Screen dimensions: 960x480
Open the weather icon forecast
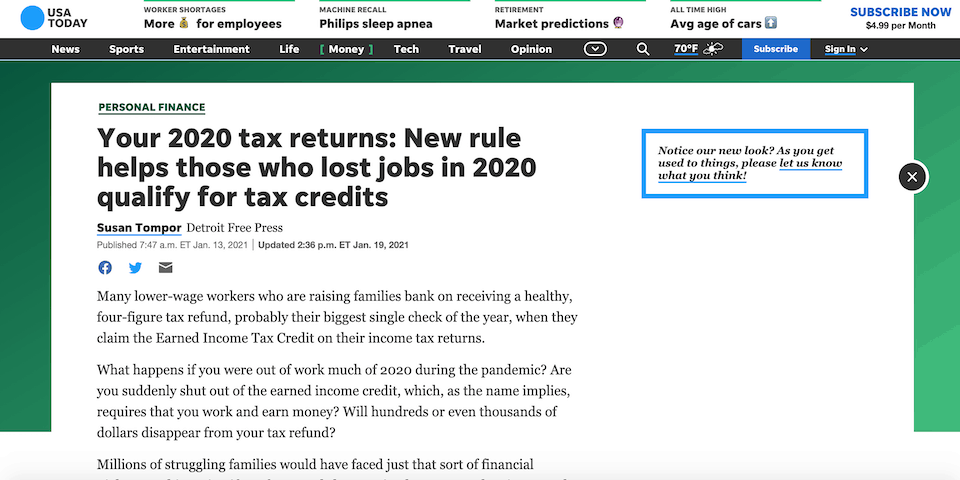713,49
